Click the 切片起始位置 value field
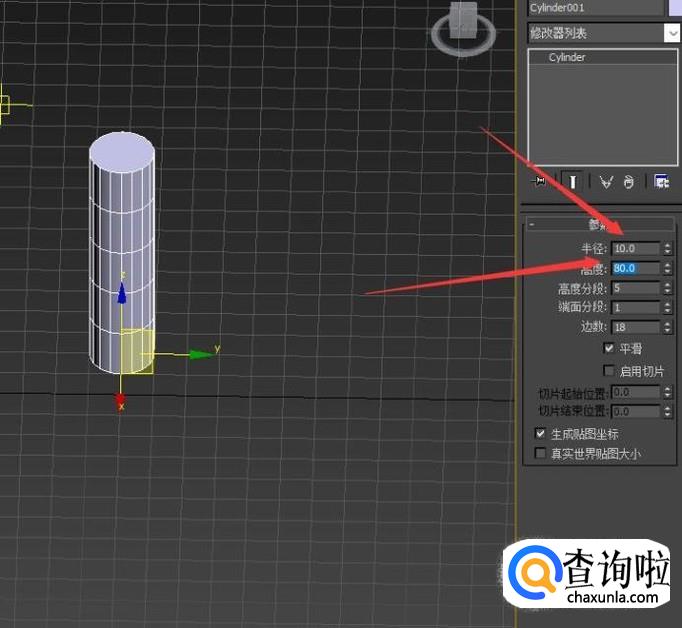682x628 pixels. [635, 392]
